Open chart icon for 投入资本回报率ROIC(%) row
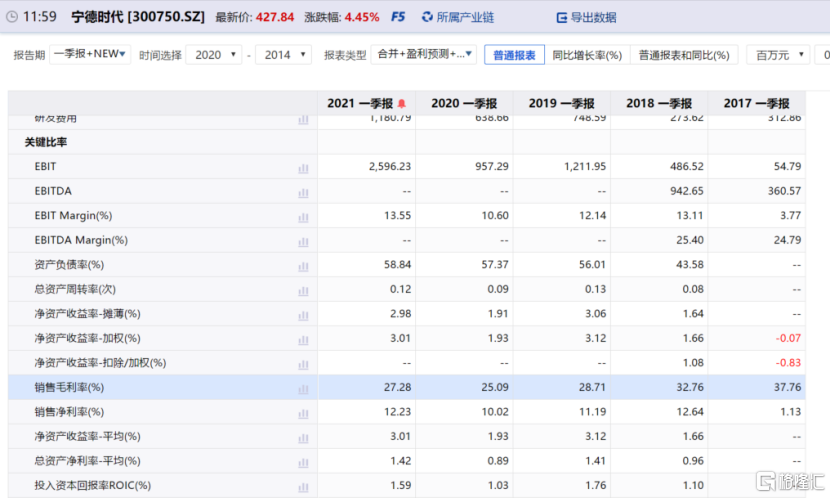The image size is (831, 498). coord(303,487)
